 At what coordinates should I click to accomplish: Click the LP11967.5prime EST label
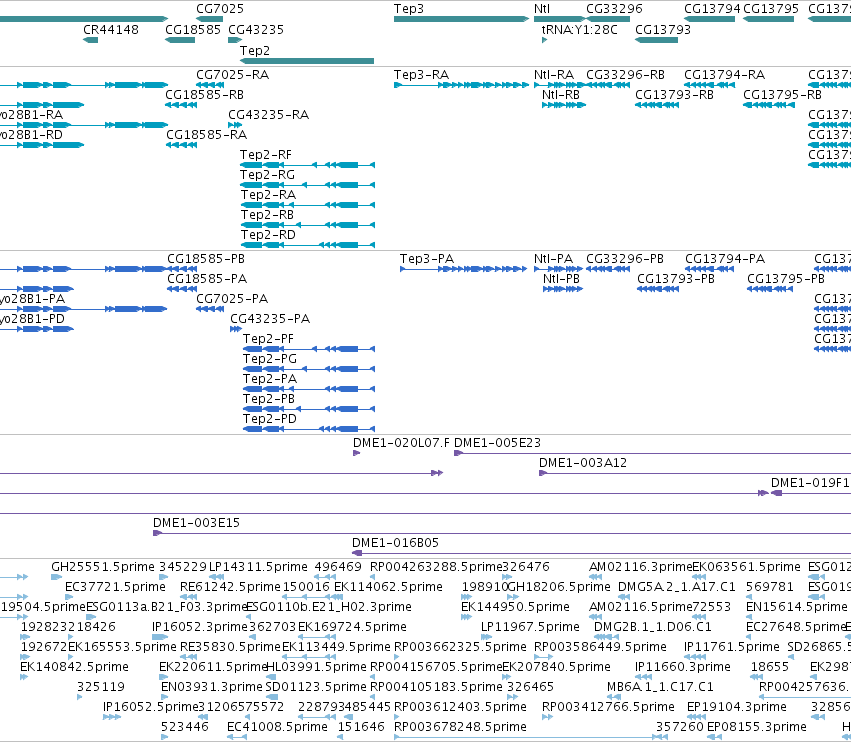530,626
